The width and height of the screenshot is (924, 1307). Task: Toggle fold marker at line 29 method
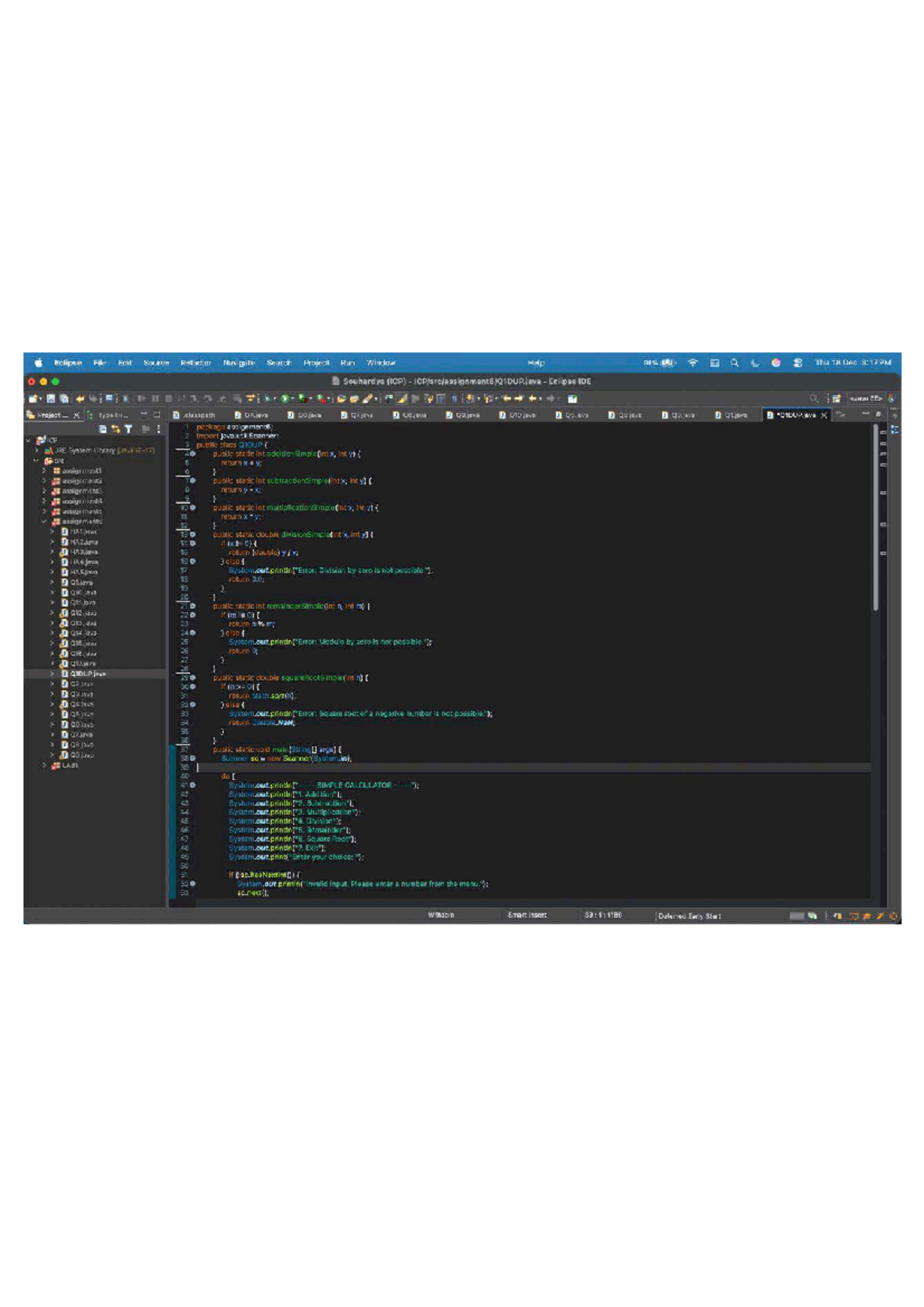pyautogui.click(x=192, y=678)
